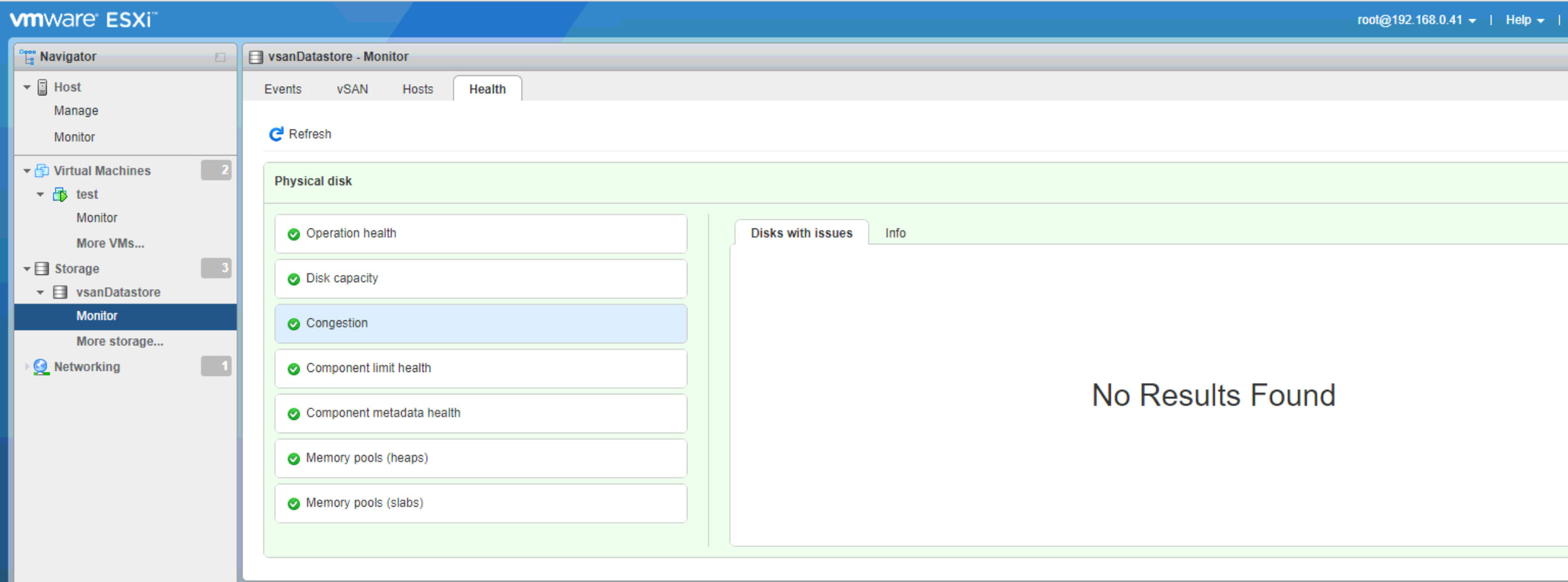Switch to the Info tab
Screen dimensions: 1568x582
tap(895, 233)
